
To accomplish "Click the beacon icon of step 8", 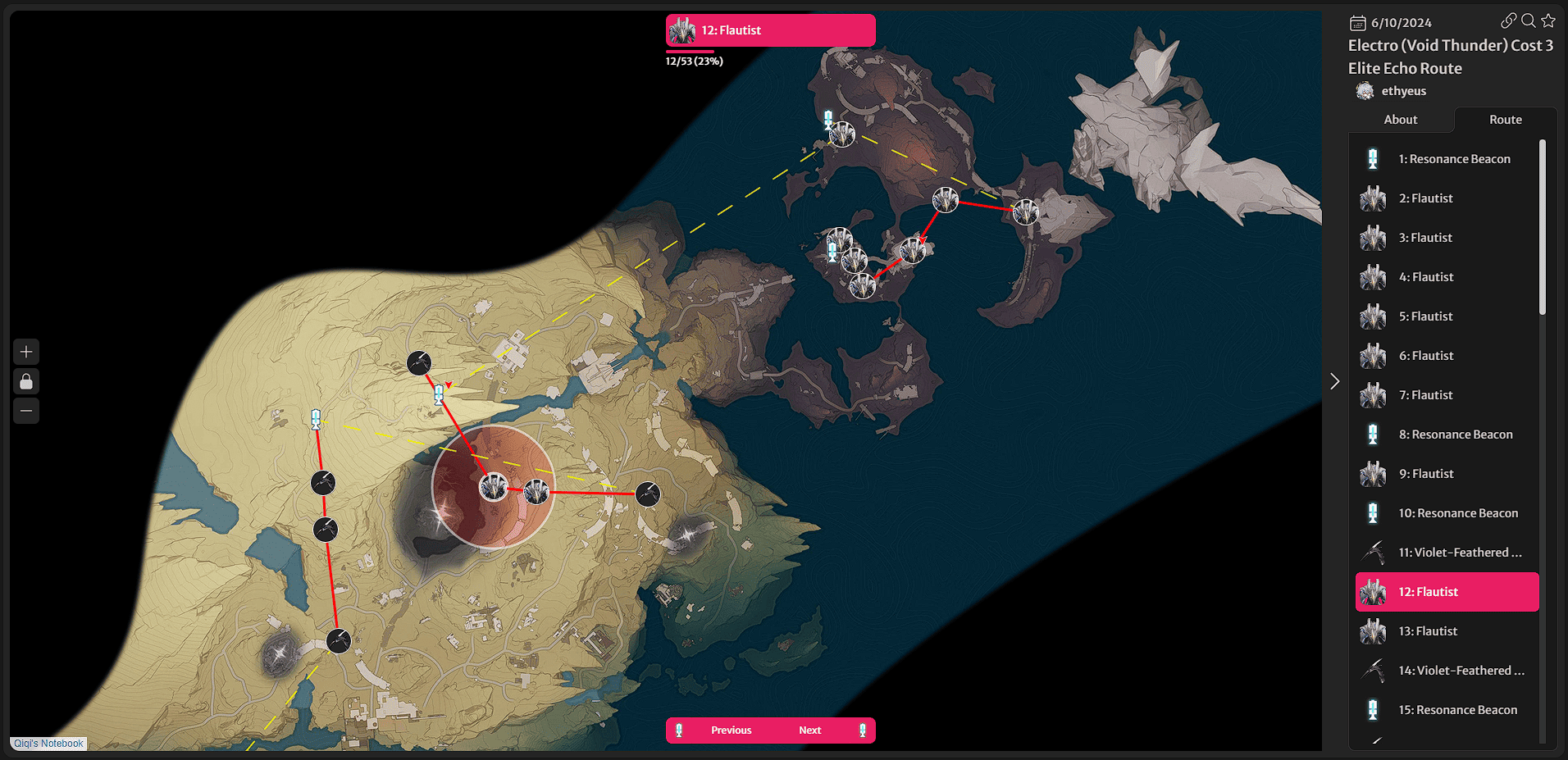I will tap(1373, 435).
